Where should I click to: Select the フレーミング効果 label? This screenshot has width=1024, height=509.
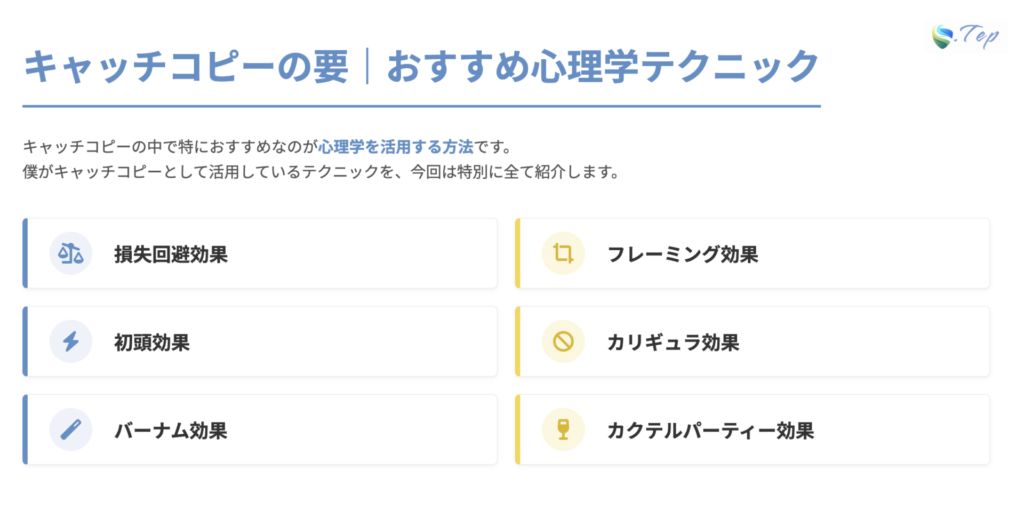[682, 254]
